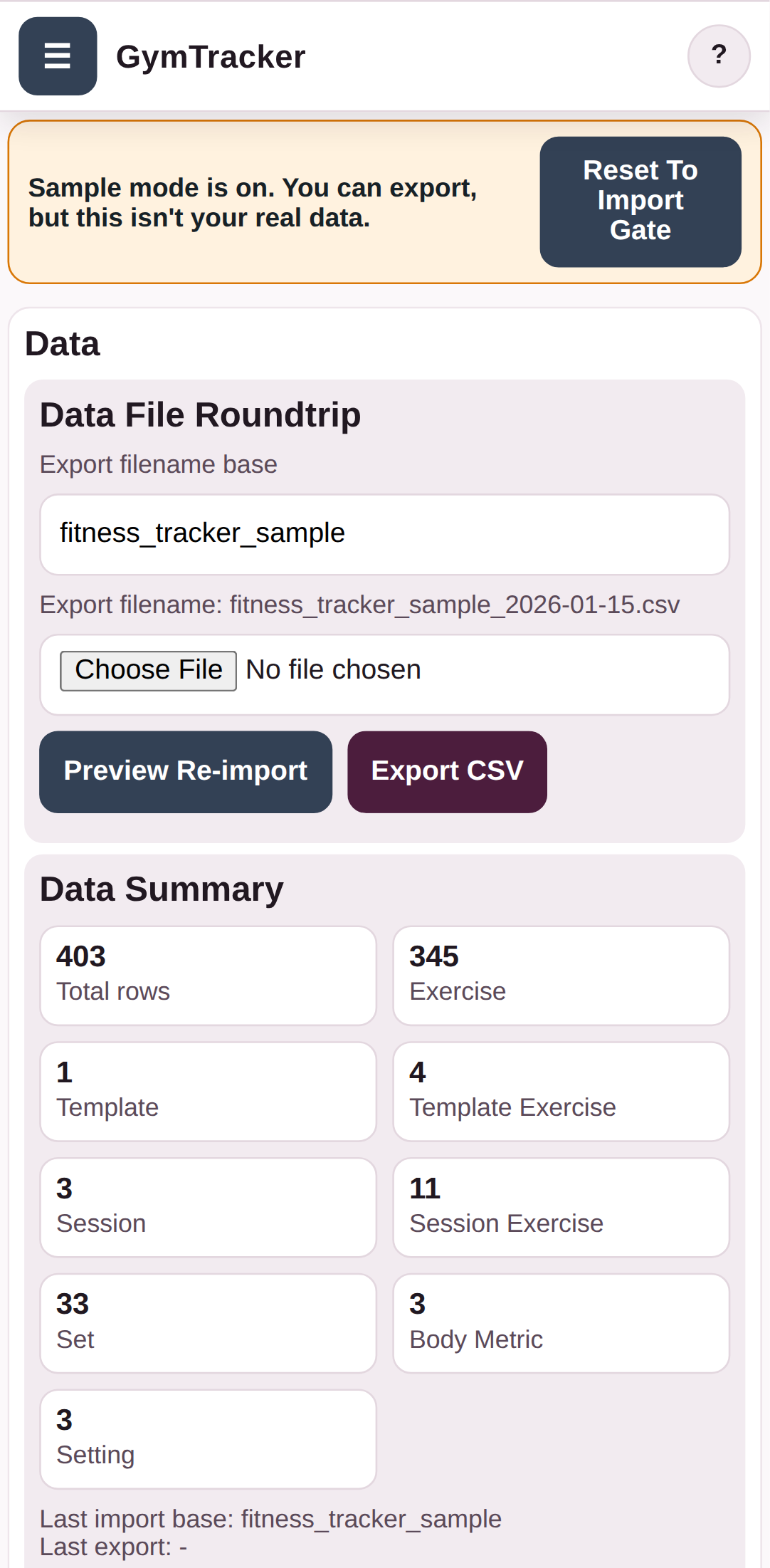770x1568 pixels.
Task: Click the Body Metric summary card
Action: point(561,1322)
